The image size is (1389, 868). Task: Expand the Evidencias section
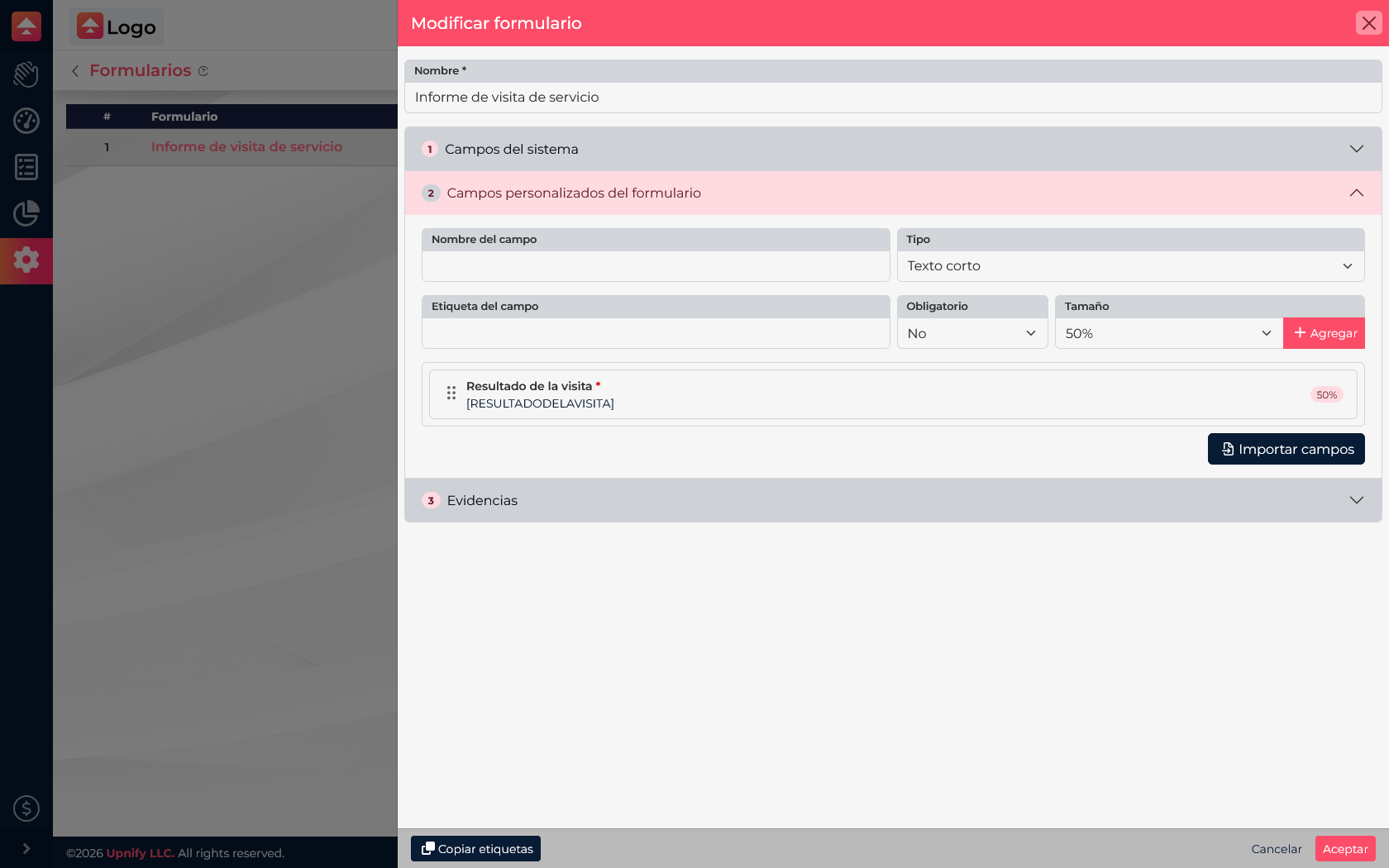(x=893, y=500)
